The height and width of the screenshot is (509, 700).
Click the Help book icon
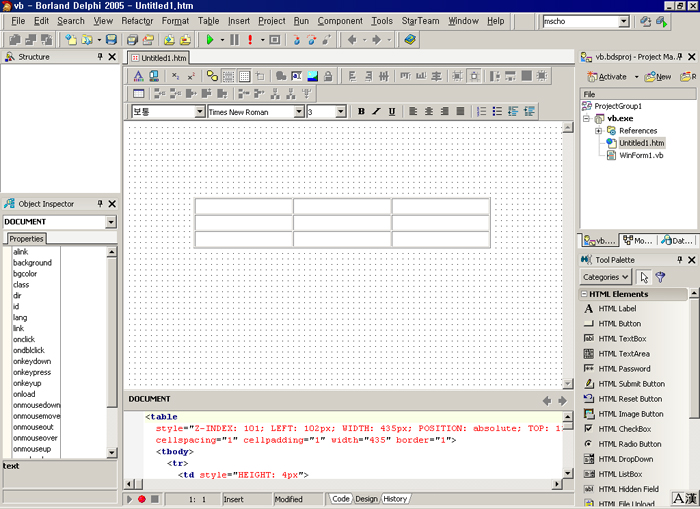tap(410, 40)
